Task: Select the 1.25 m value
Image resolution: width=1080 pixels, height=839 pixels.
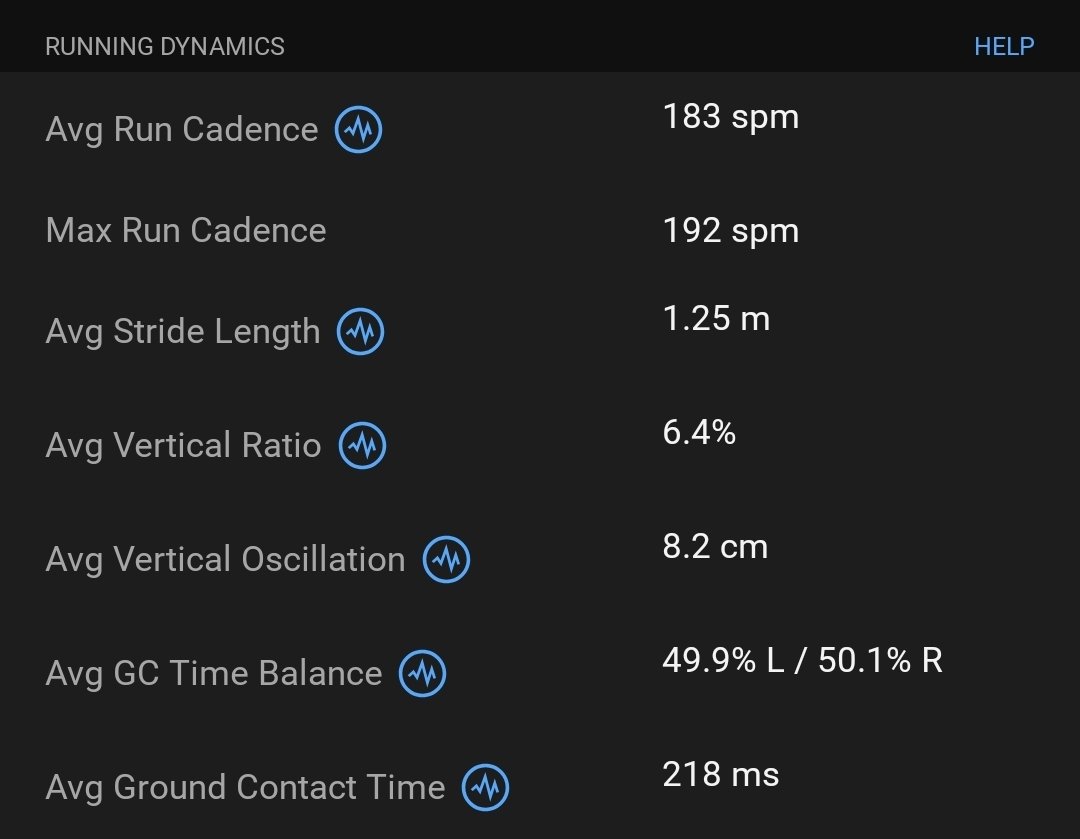Action: point(716,319)
